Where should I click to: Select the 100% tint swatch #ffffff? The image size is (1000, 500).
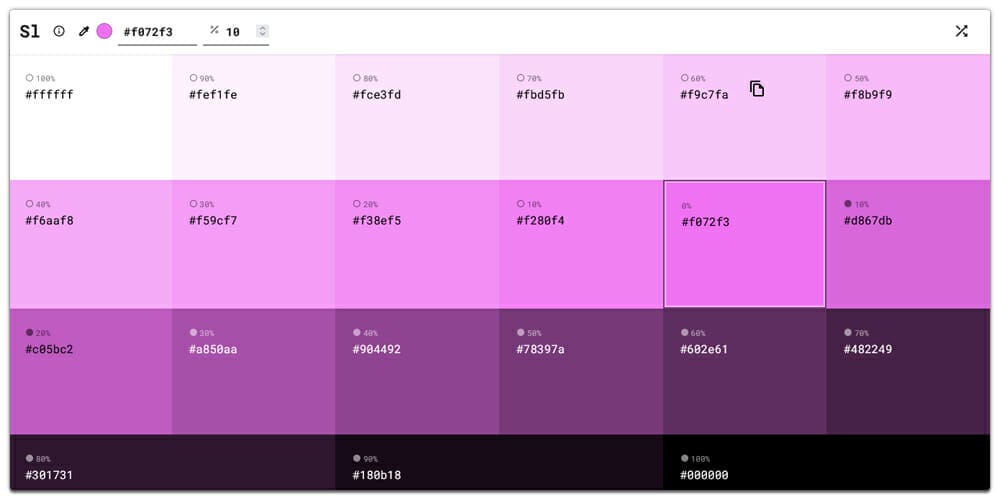(x=91, y=117)
